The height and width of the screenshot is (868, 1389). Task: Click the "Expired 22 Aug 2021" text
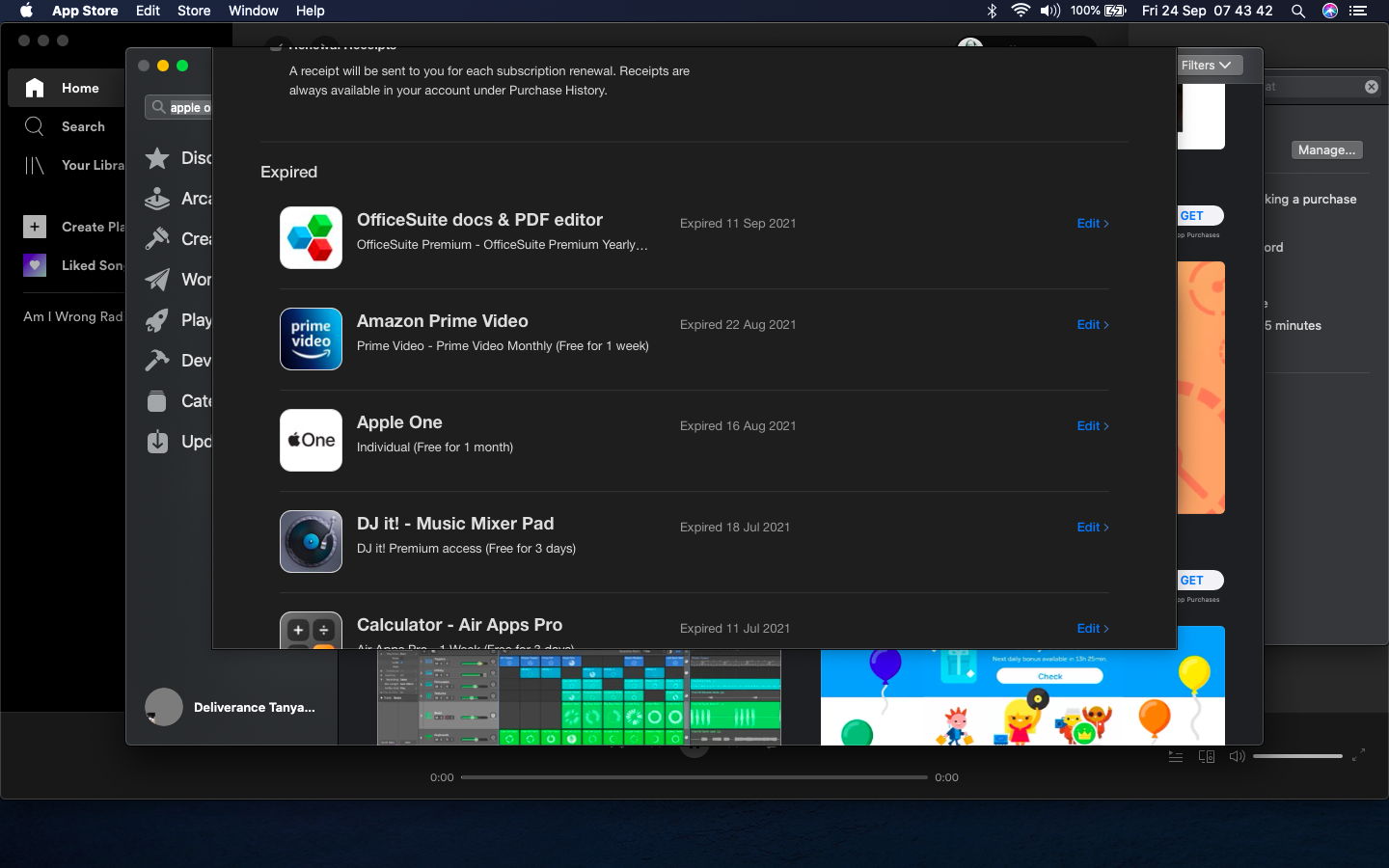738,325
